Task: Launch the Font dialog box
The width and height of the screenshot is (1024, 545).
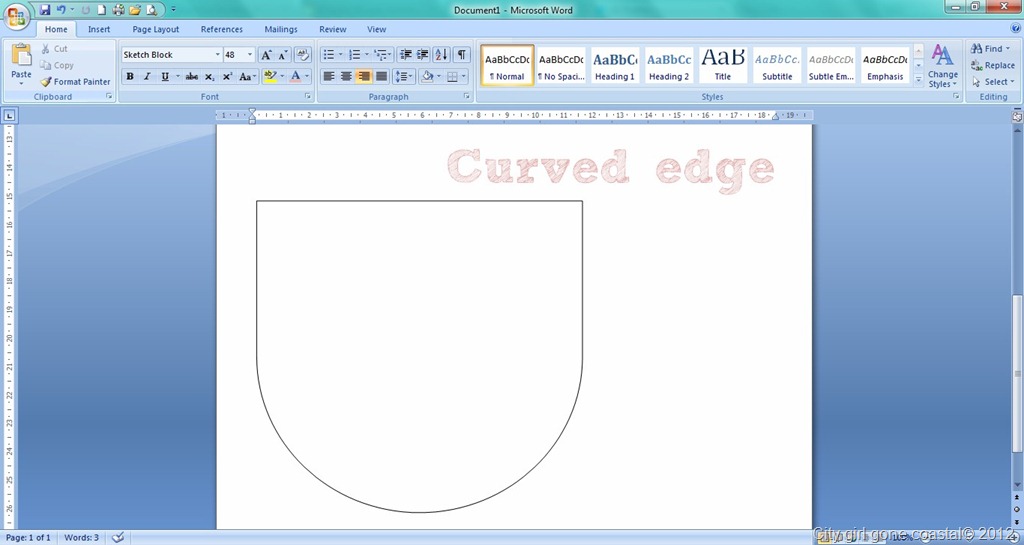Action: click(307, 97)
